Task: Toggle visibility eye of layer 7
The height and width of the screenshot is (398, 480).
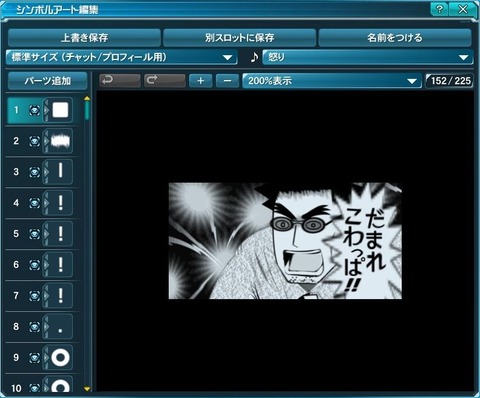Action: [34, 296]
